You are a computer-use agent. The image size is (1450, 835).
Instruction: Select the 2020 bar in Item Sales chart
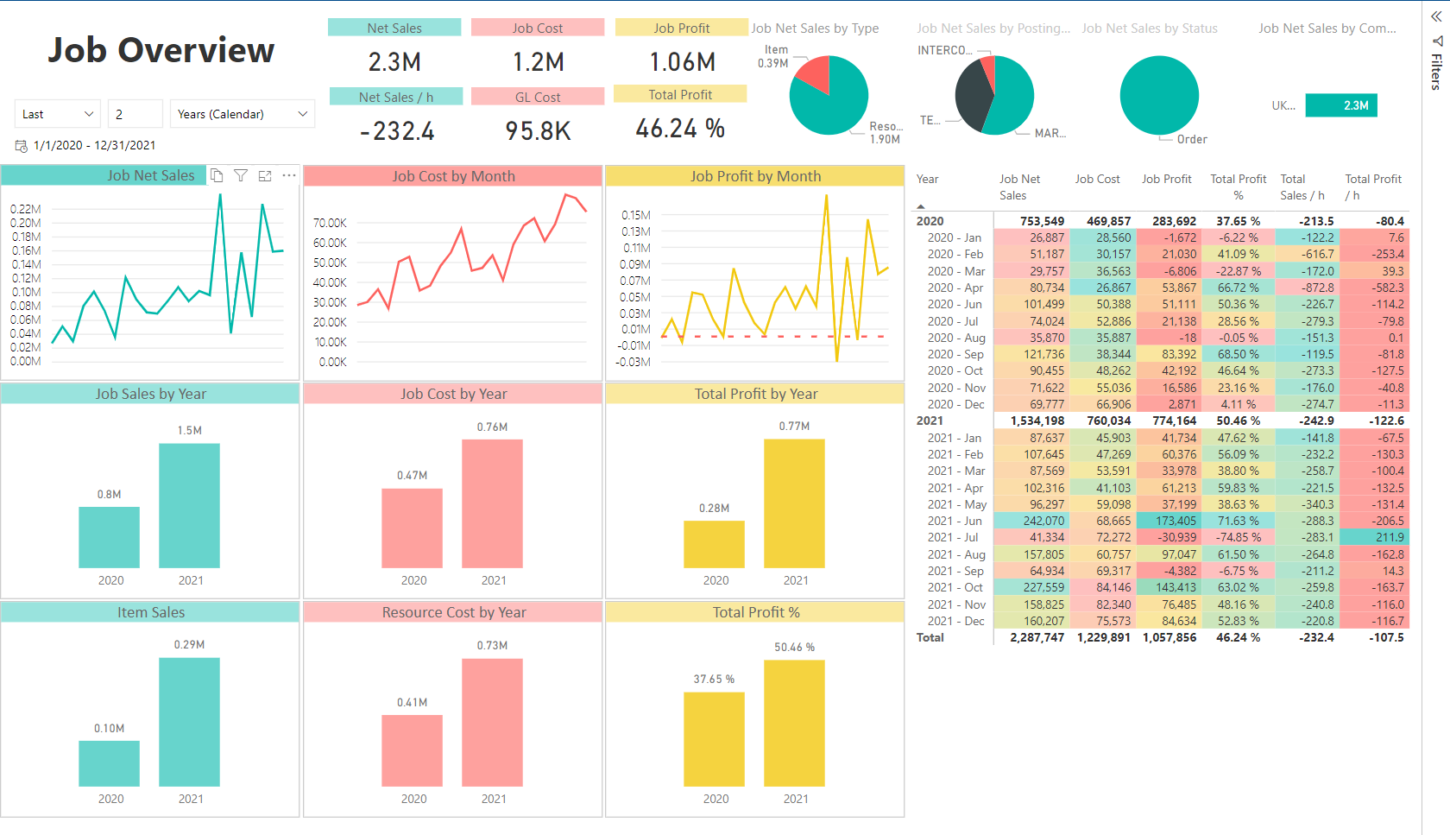point(110,764)
